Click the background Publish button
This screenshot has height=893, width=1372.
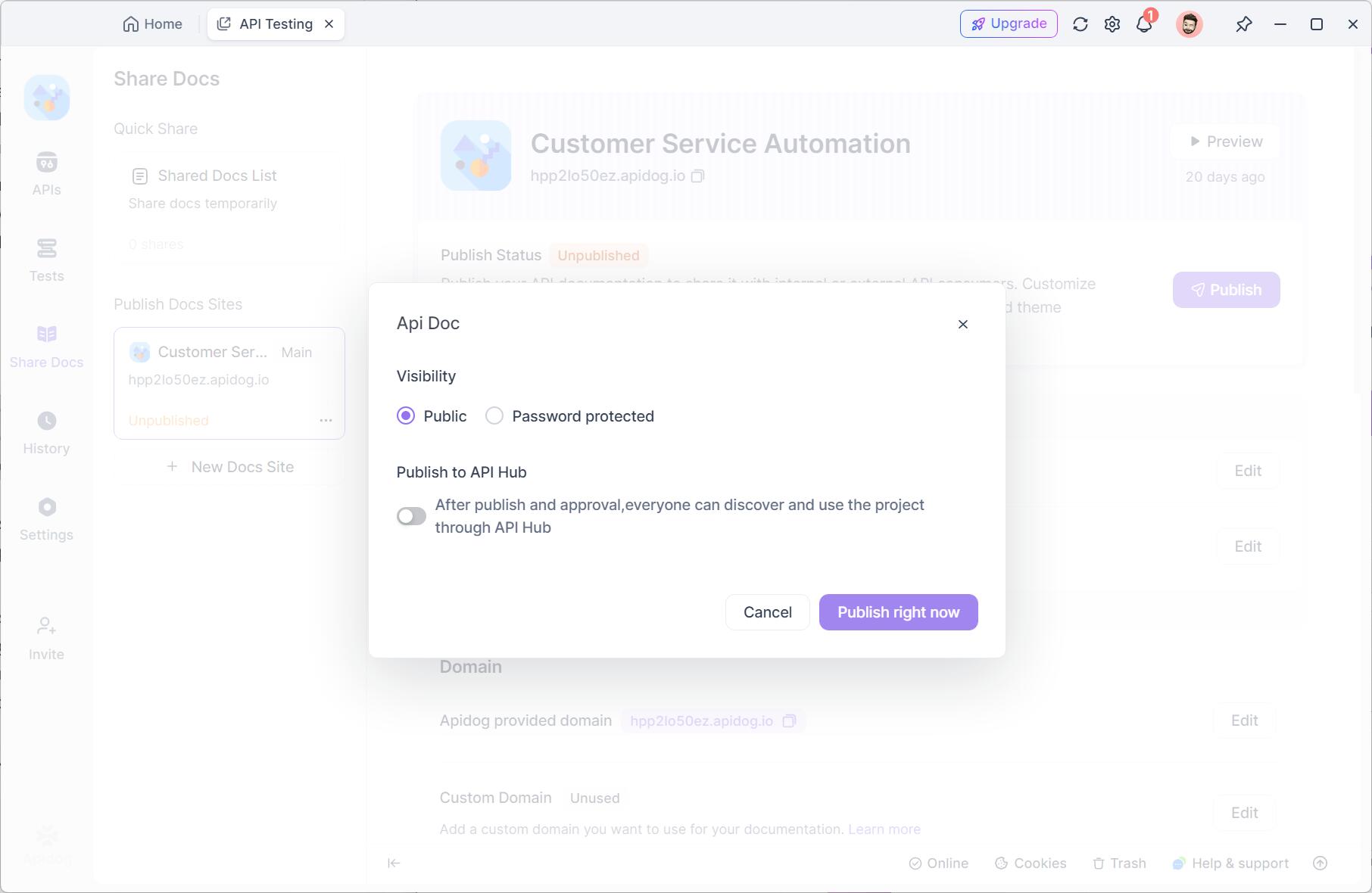[x=1226, y=290]
